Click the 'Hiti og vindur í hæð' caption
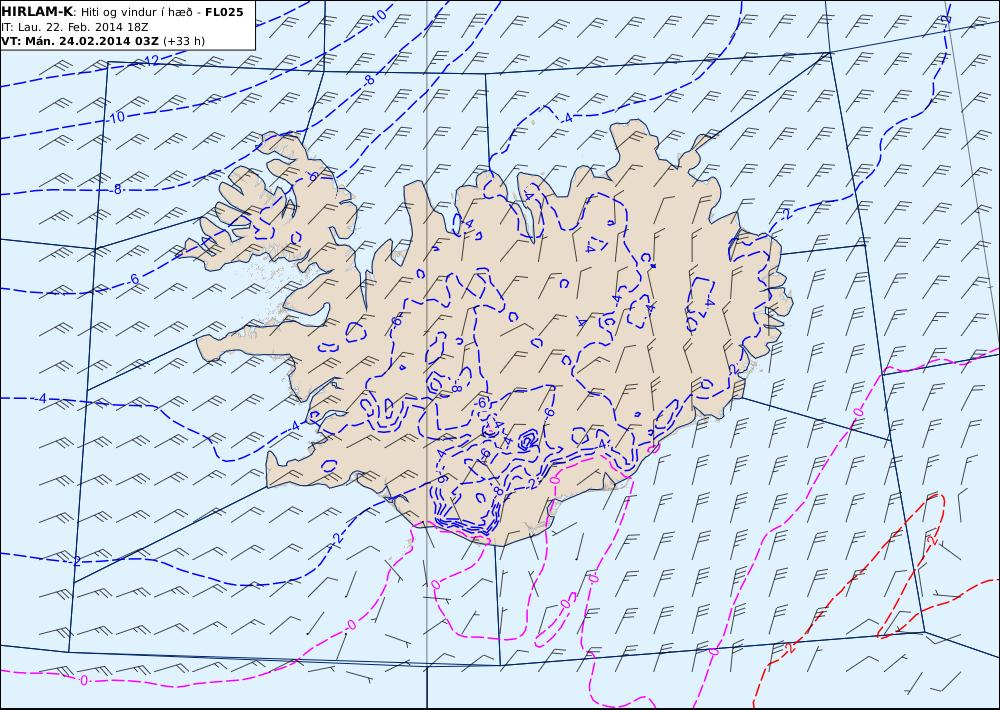The width and height of the screenshot is (1000, 710). tap(136, 13)
